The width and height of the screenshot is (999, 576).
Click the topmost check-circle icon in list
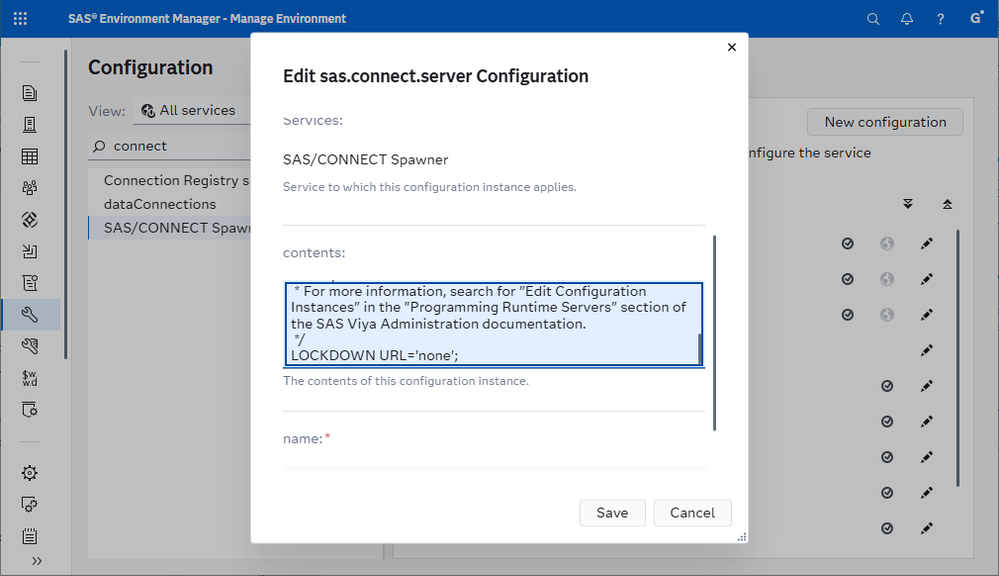pyautogui.click(x=847, y=243)
